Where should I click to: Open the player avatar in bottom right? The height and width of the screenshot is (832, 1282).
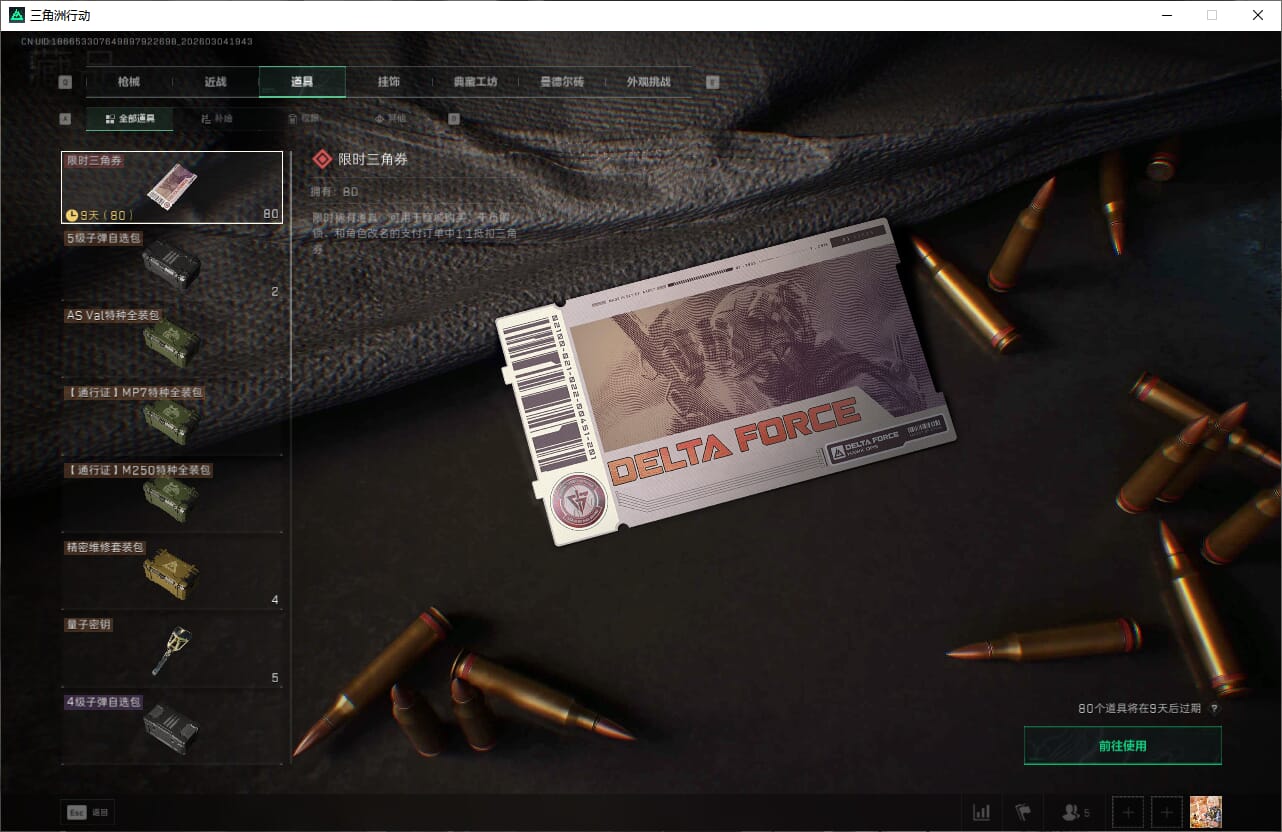1206,812
